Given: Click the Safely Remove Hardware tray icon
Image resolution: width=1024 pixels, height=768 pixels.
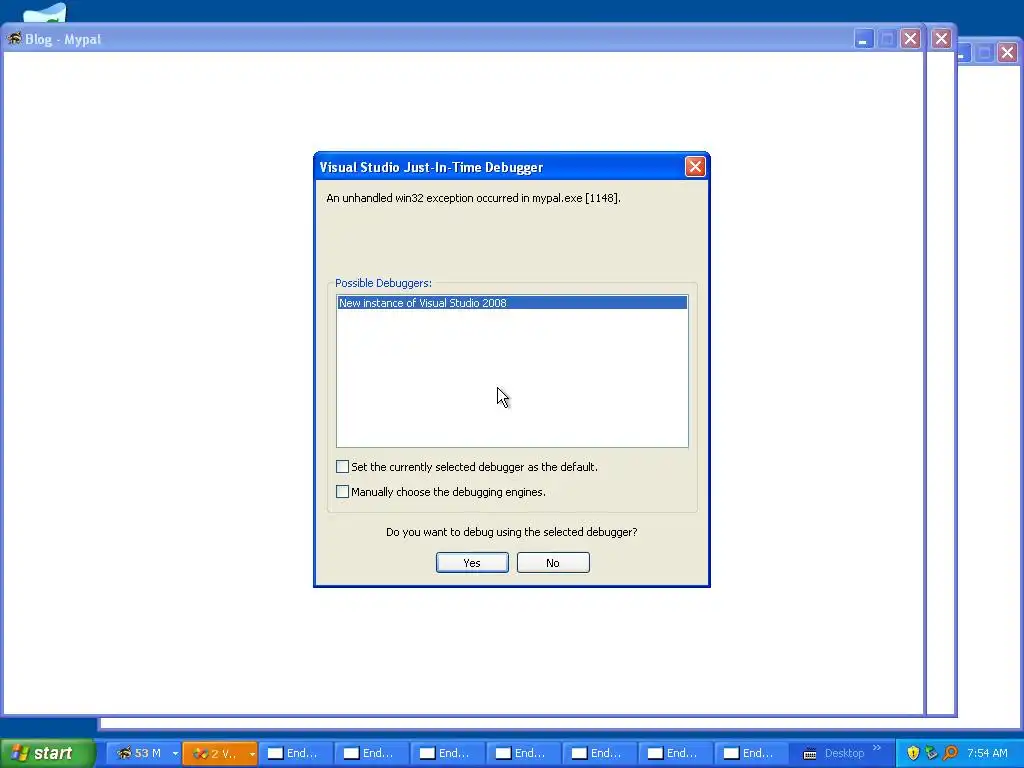Looking at the screenshot, I should (x=931, y=753).
